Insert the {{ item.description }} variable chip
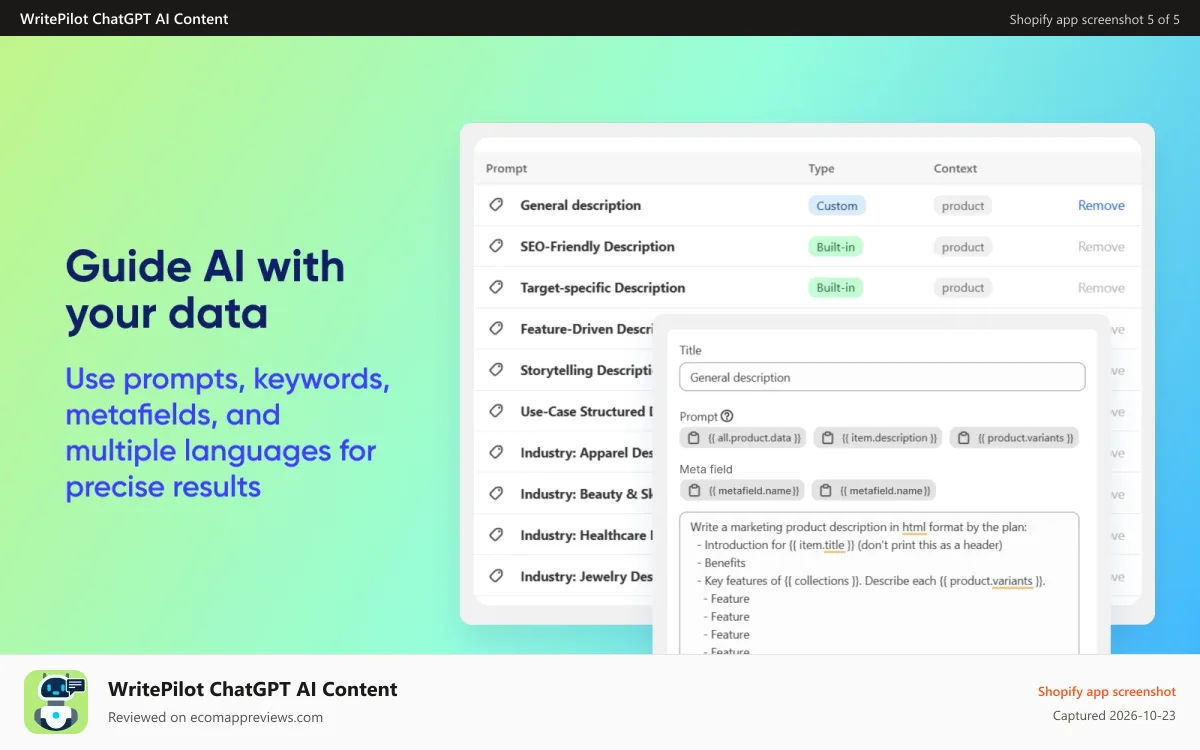1200x750 pixels. tap(878, 438)
